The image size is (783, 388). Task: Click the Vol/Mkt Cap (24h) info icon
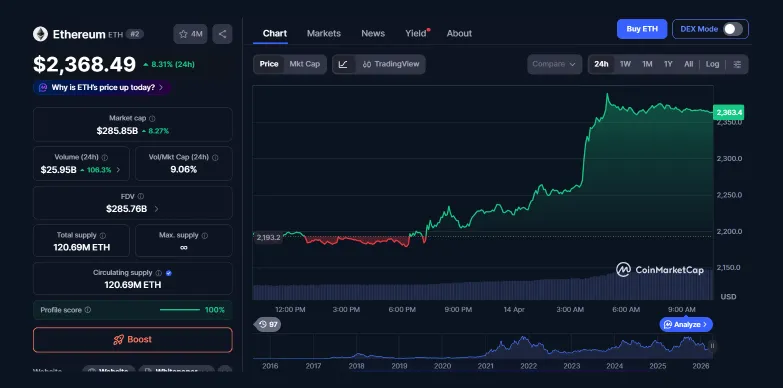(x=215, y=157)
